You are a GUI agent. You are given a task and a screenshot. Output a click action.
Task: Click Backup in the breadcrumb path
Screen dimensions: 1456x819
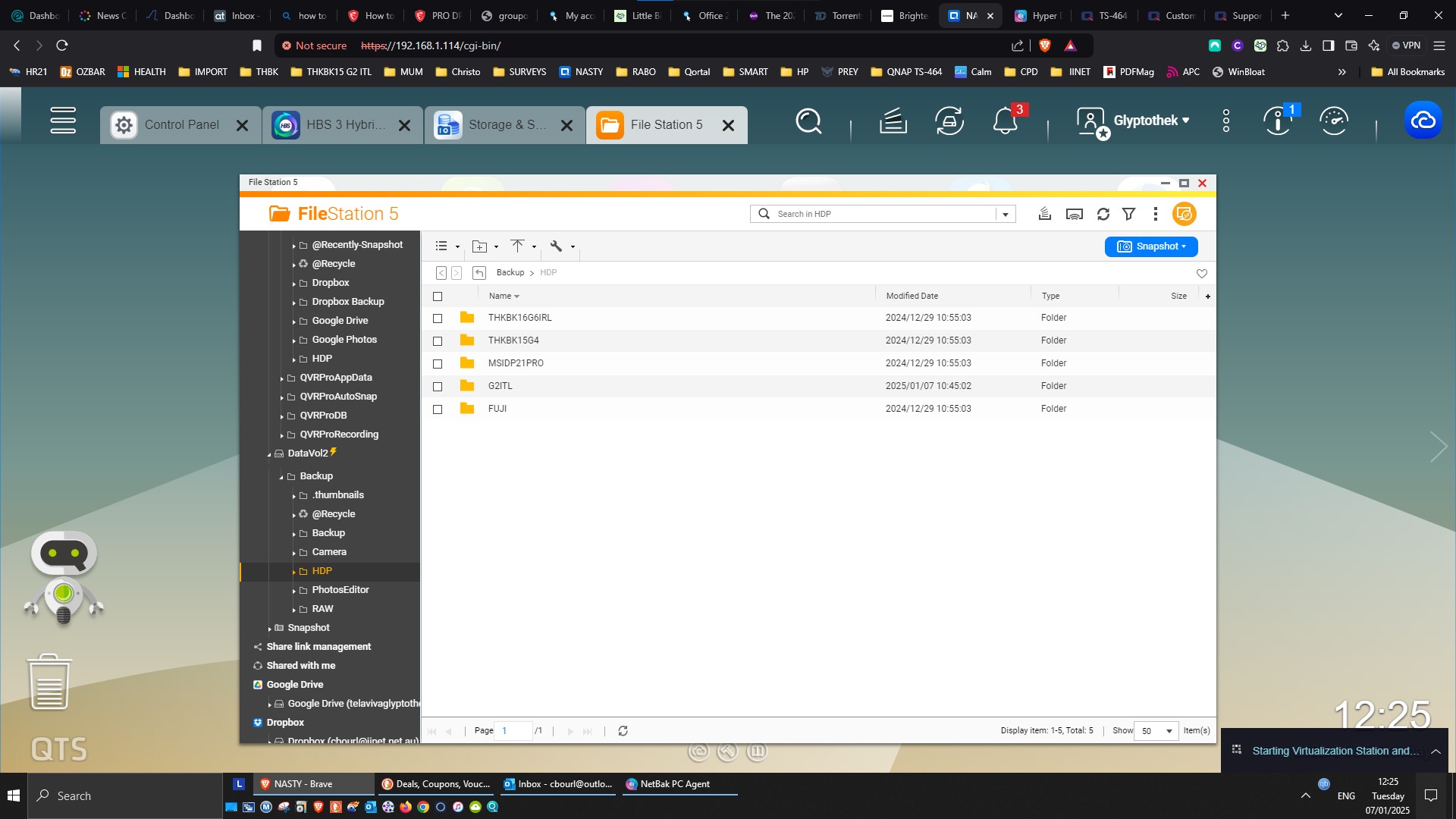click(x=510, y=273)
